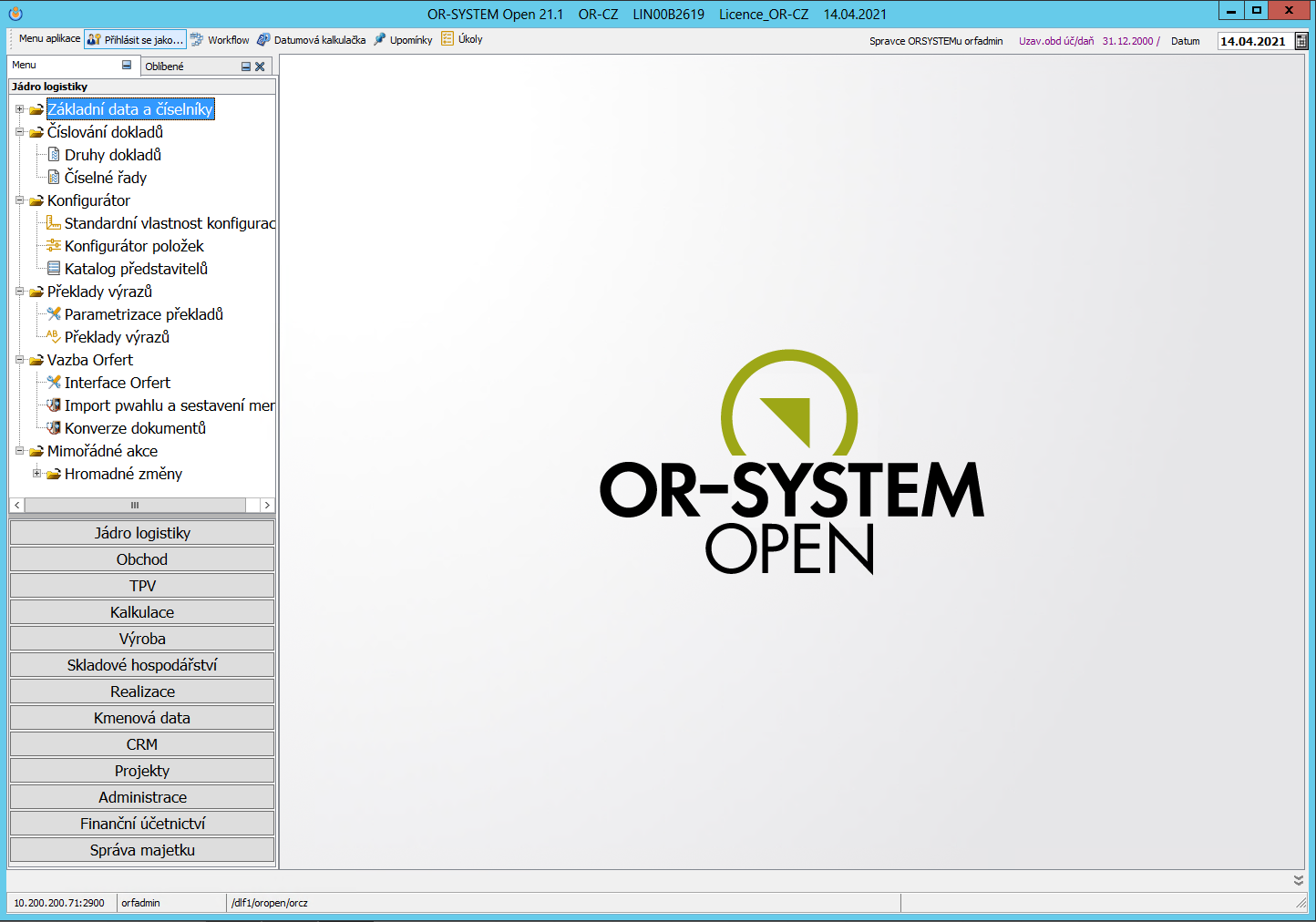Open Druhy dokladů document item
The image size is (1316, 922).
pyautogui.click(x=112, y=155)
